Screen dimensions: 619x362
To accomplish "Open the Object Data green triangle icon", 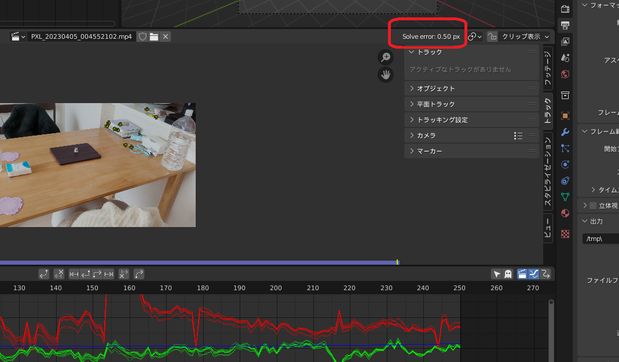I will click(565, 197).
